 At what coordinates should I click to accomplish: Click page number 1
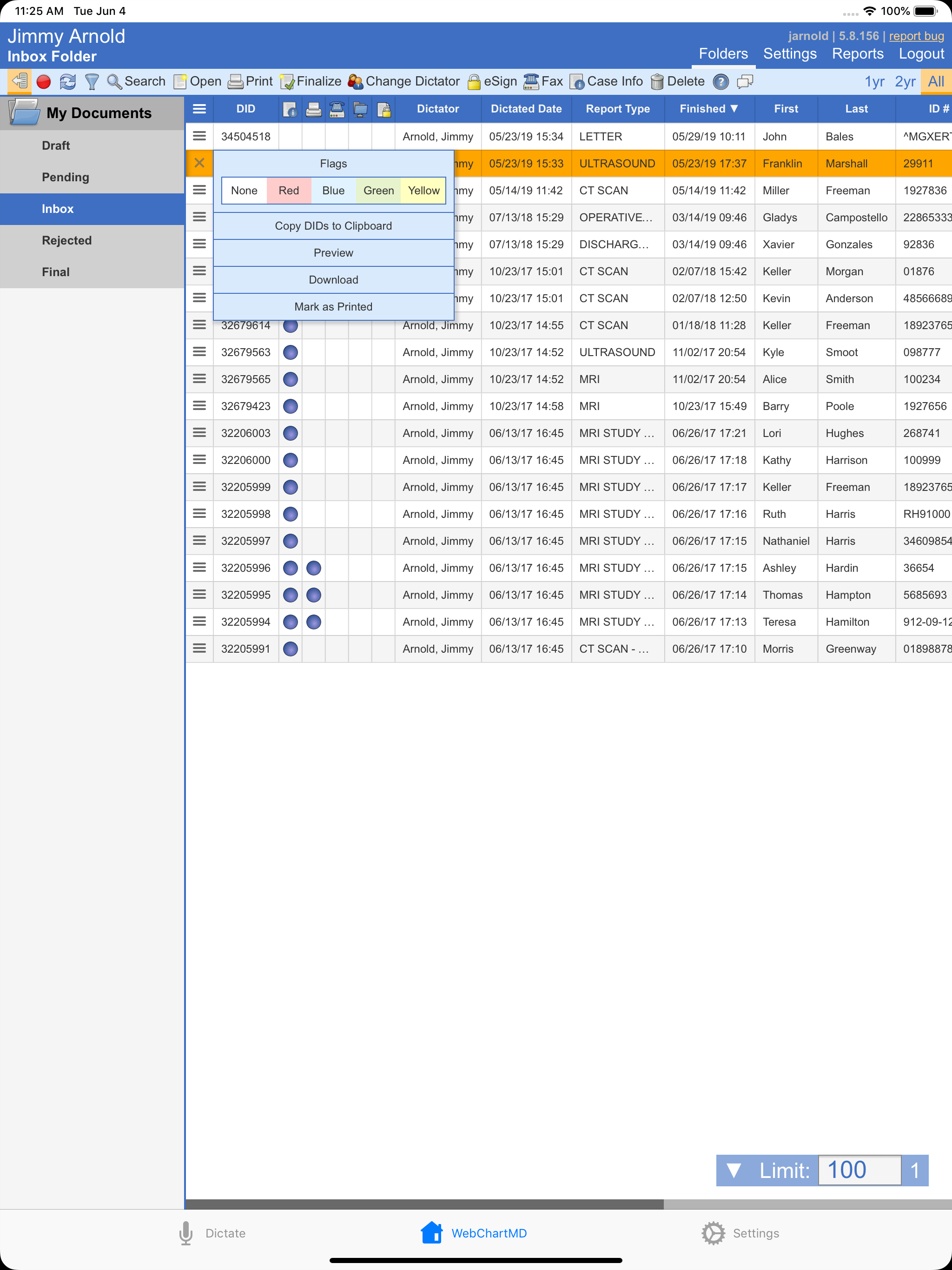(915, 1170)
